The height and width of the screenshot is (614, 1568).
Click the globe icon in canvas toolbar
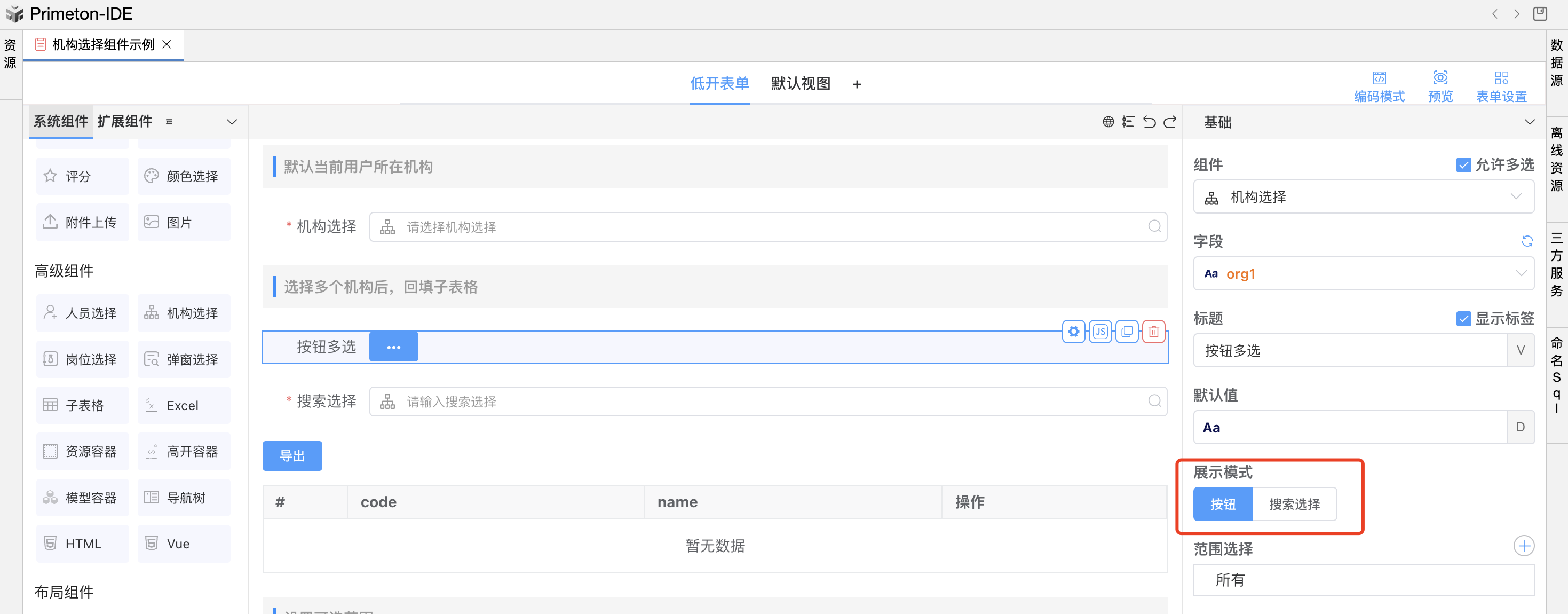[1108, 122]
